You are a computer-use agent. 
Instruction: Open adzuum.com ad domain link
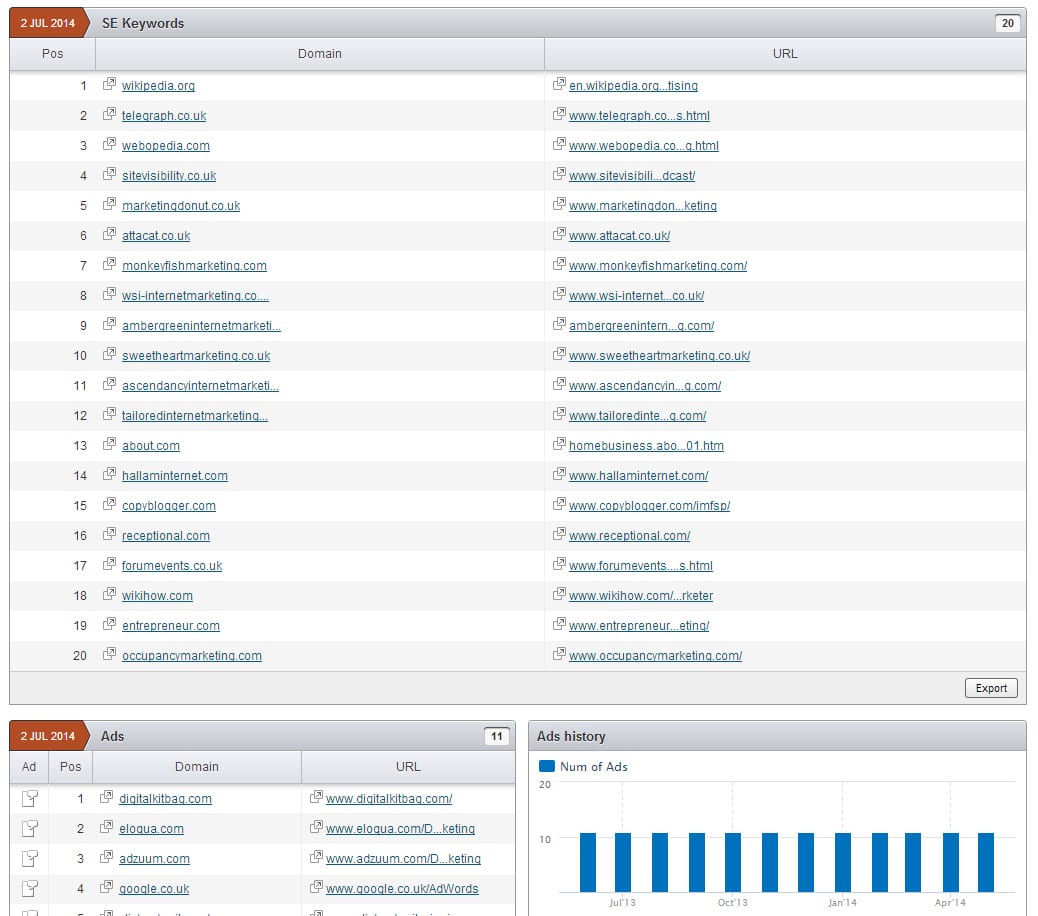point(154,858)
